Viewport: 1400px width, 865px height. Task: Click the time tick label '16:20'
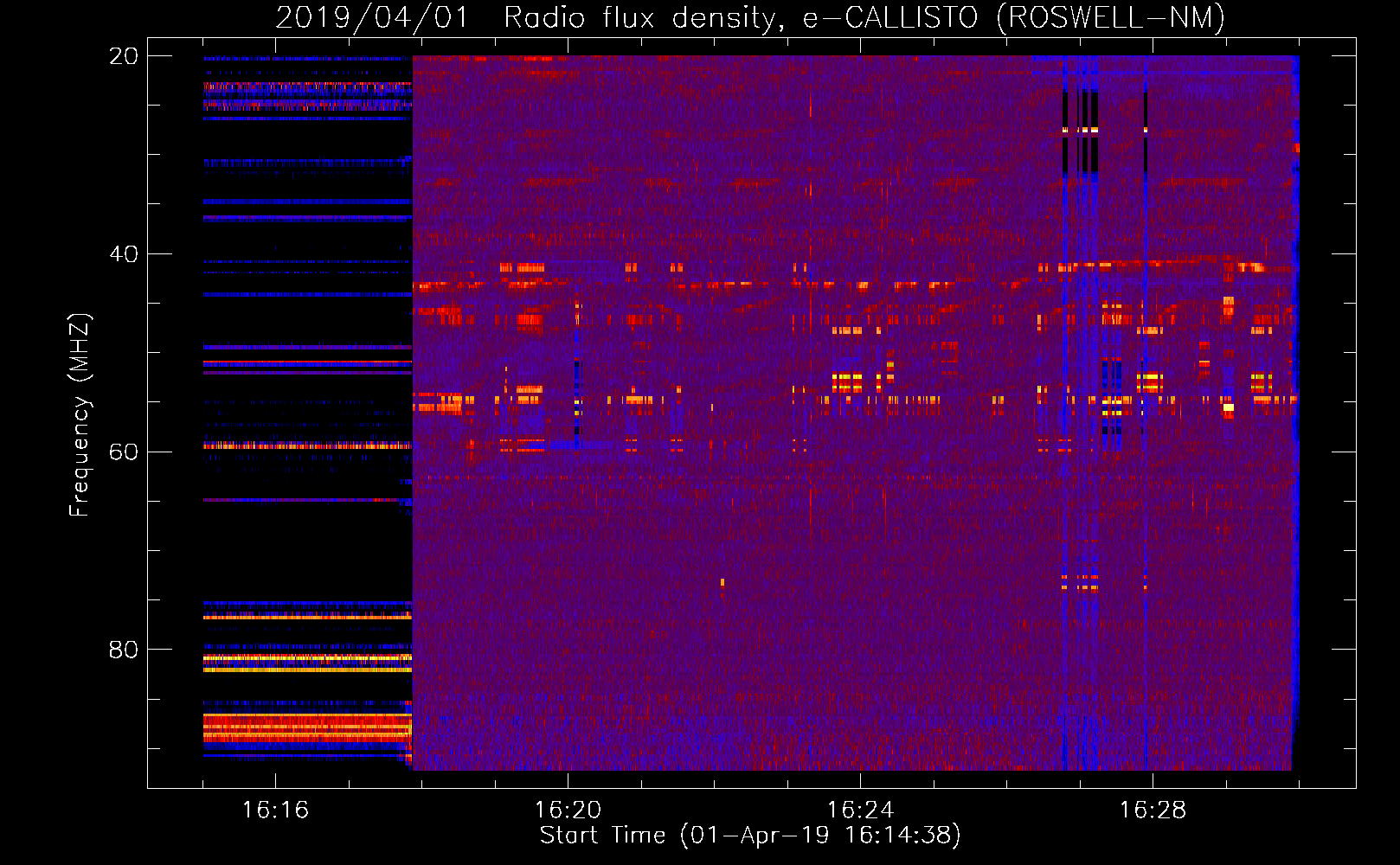point(568,810)
